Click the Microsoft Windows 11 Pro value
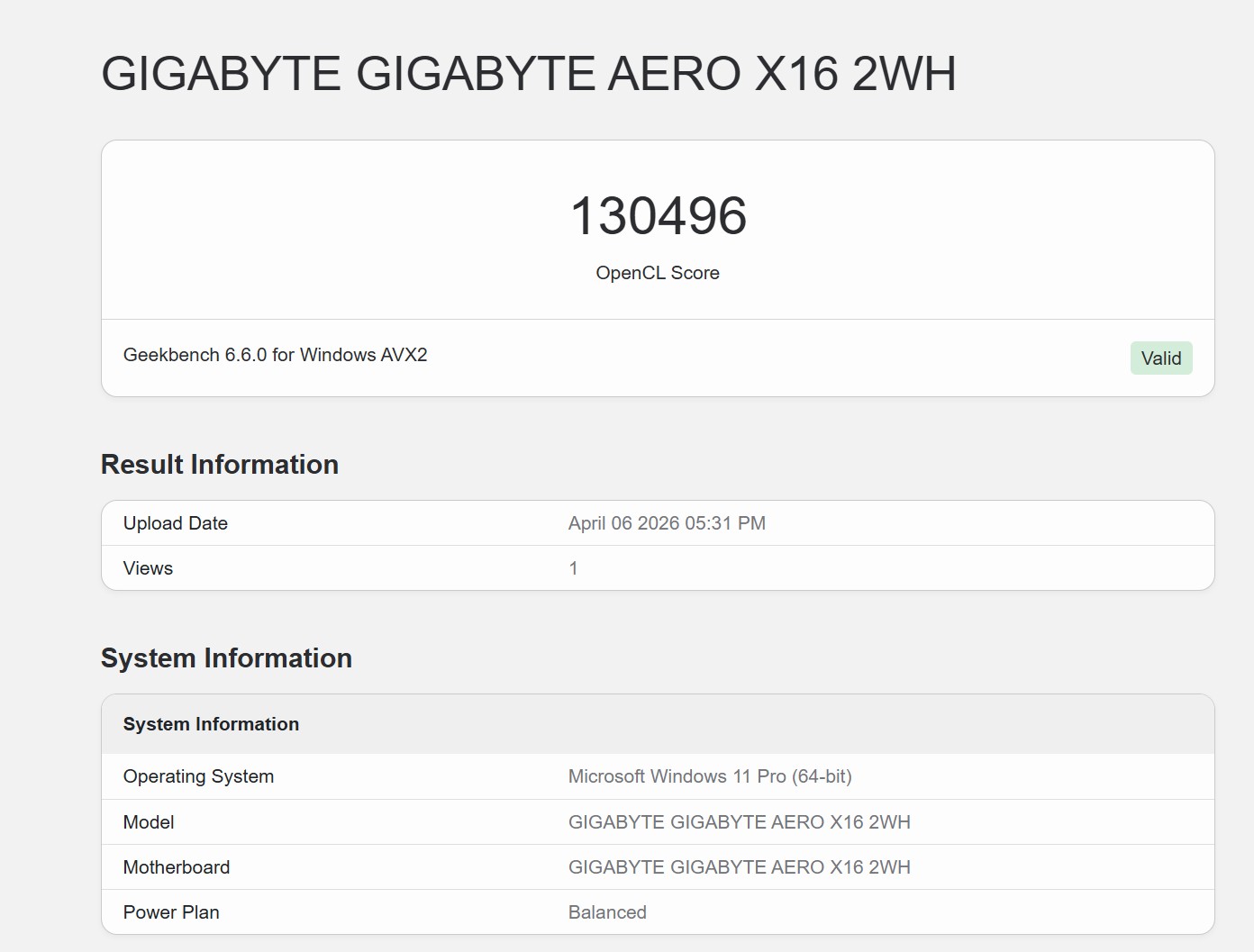Image resolution: width=1254 pixels, height=952 pixels. point(709,776)
